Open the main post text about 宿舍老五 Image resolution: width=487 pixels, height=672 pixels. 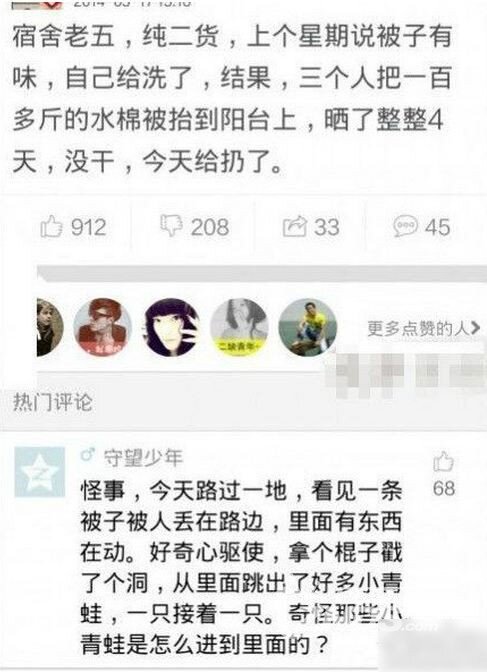click(x=231, y=99)
